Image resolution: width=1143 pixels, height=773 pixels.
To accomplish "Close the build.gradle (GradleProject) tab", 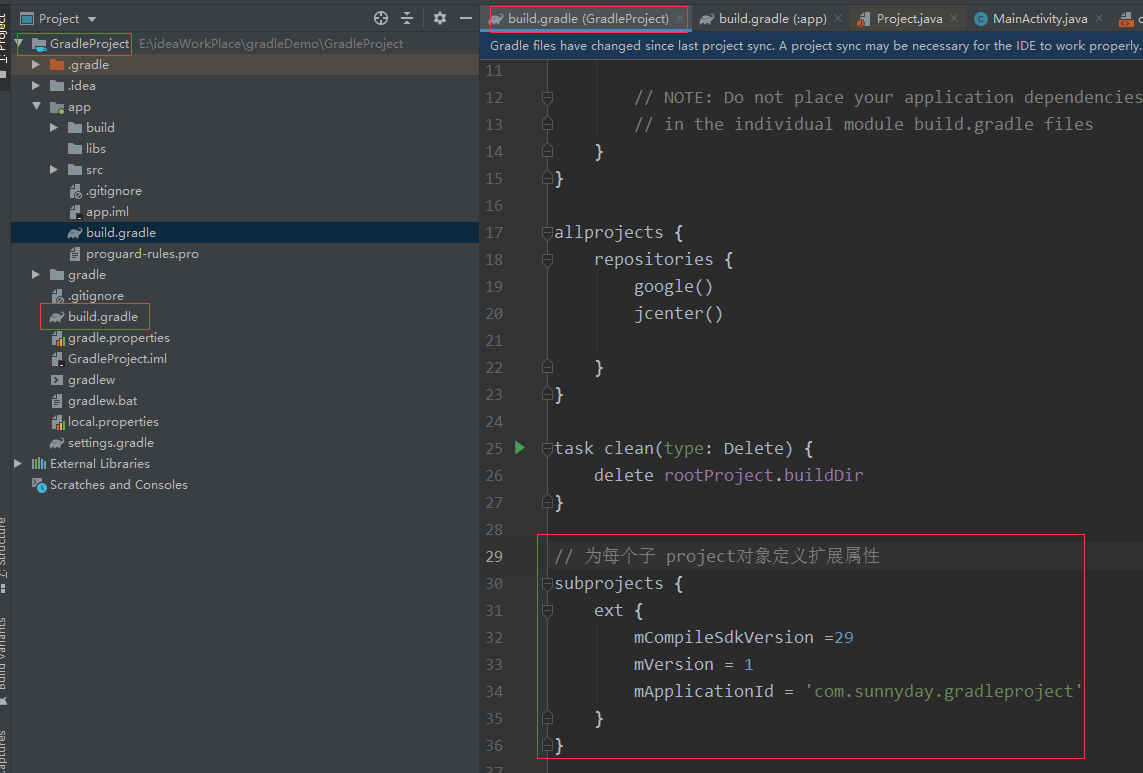I will click(679, 18).
